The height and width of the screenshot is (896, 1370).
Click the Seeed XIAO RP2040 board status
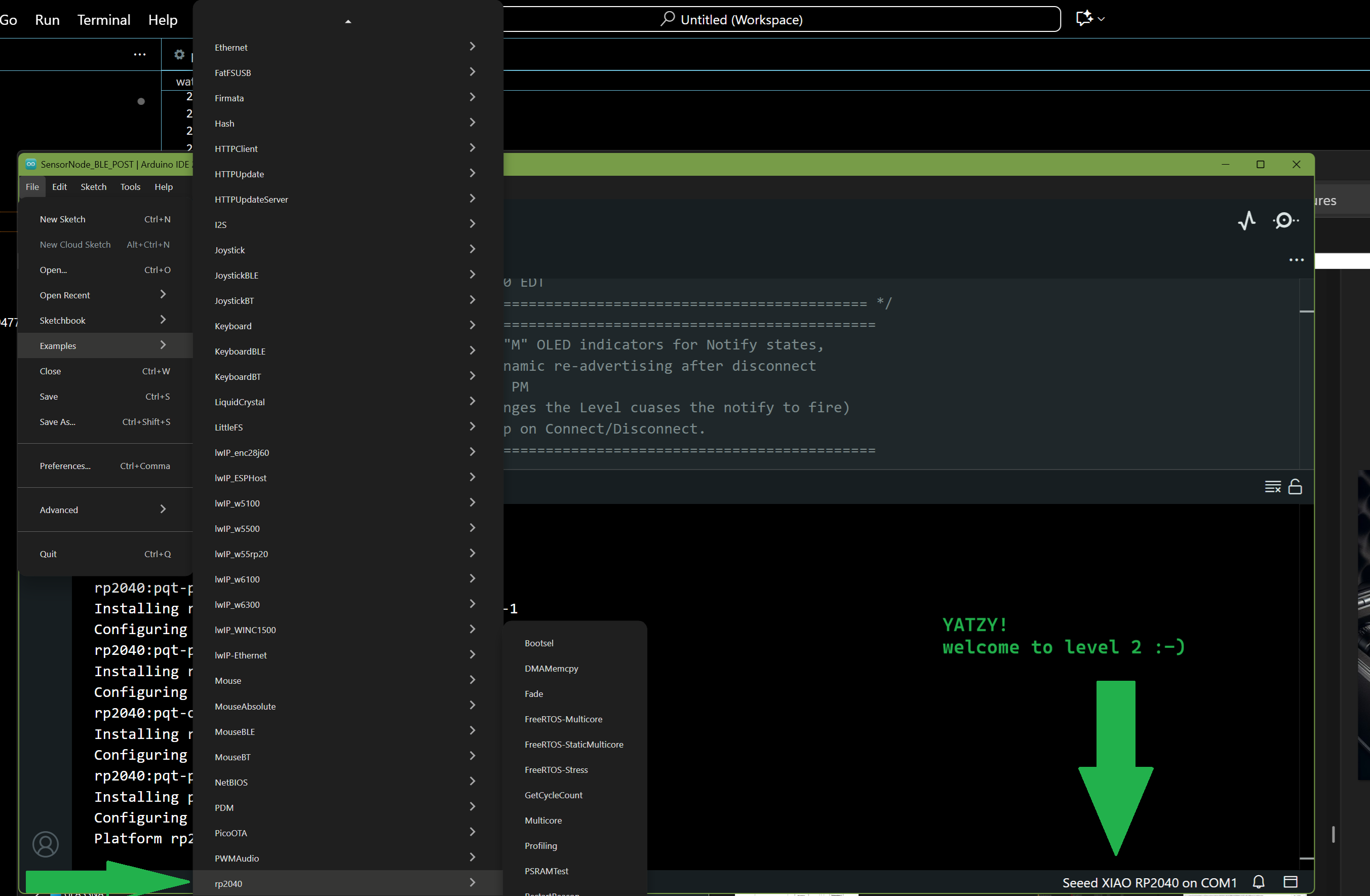(1149, 882)
